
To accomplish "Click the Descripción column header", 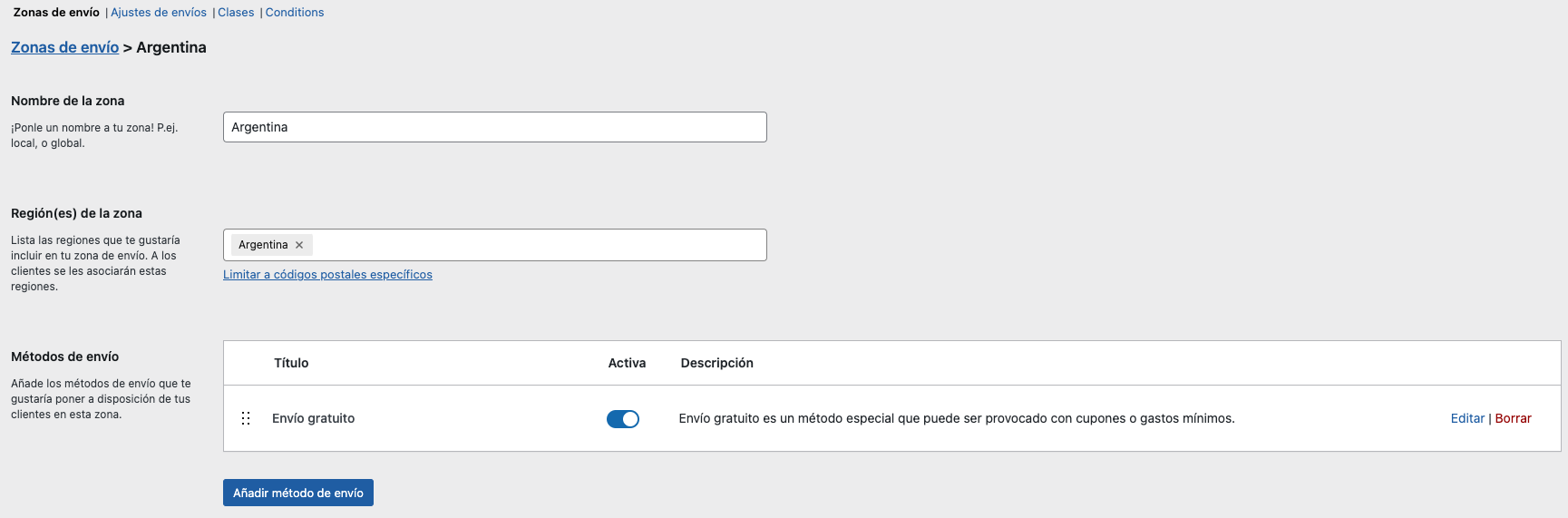I will pos(716,363).
